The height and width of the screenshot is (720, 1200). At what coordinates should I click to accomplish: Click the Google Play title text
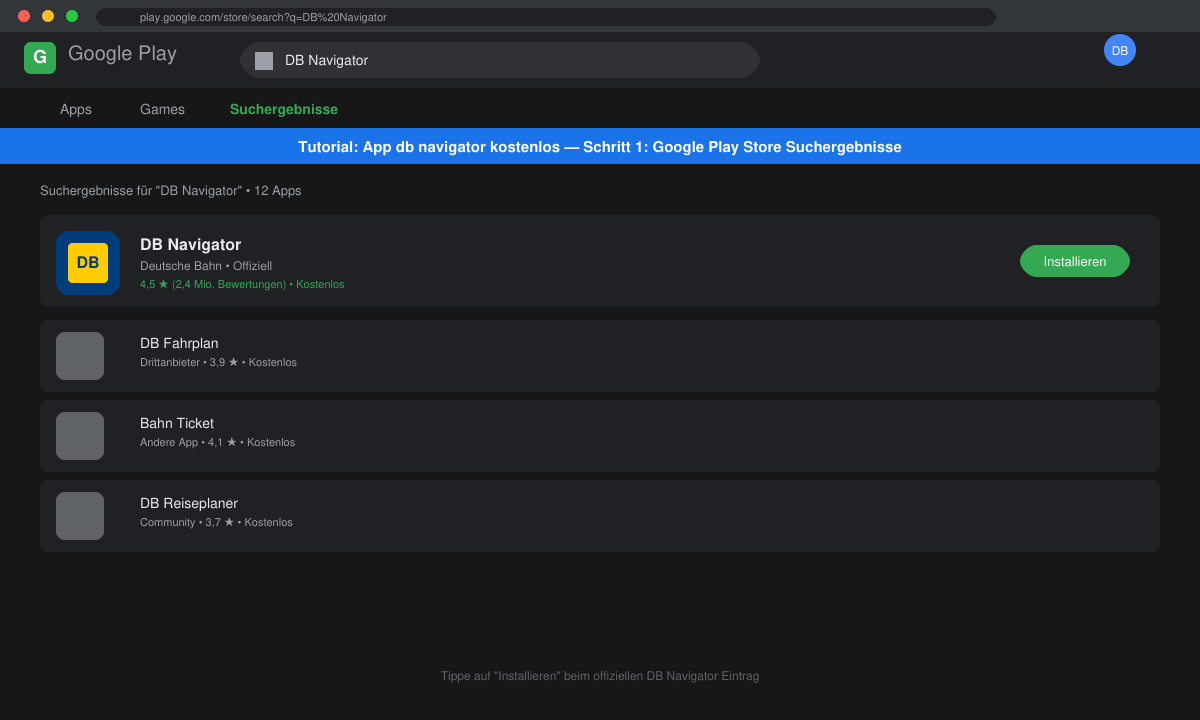tap(122, 54)
